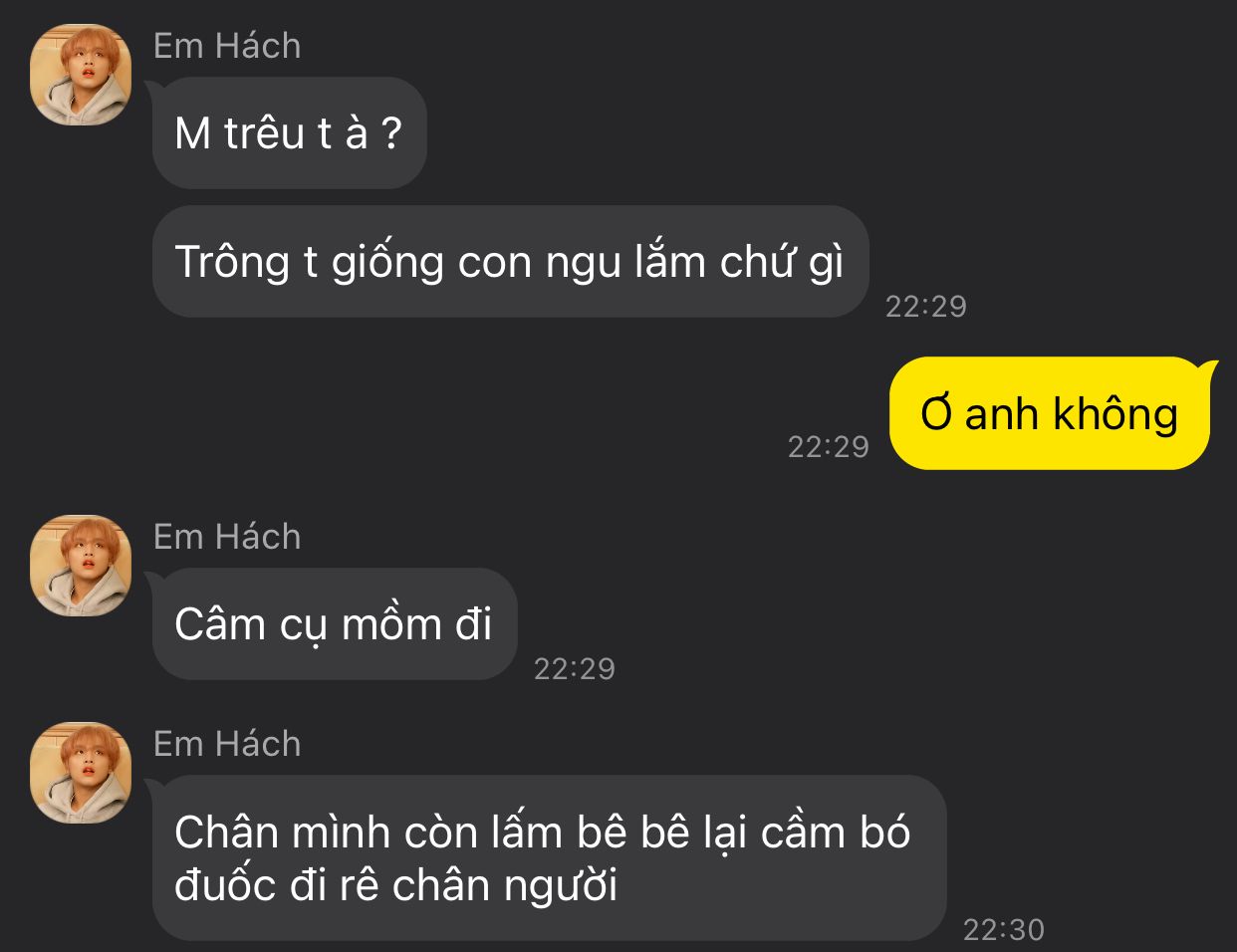Tap the 22:29 timestamp beside "Trông t giống" message
The width and height of the screenshot is (1237, 952).
926,306
